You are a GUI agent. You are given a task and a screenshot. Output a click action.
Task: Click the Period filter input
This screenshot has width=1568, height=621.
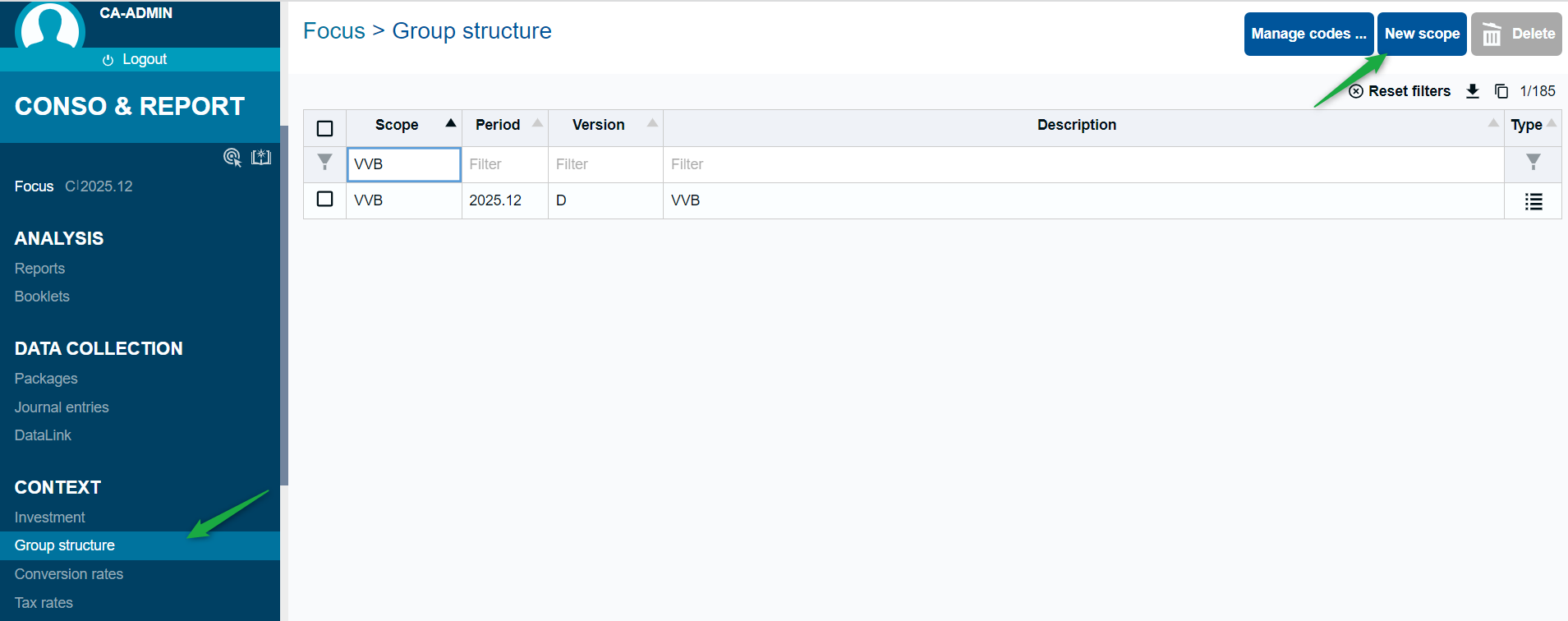click(x=504, y=164)
